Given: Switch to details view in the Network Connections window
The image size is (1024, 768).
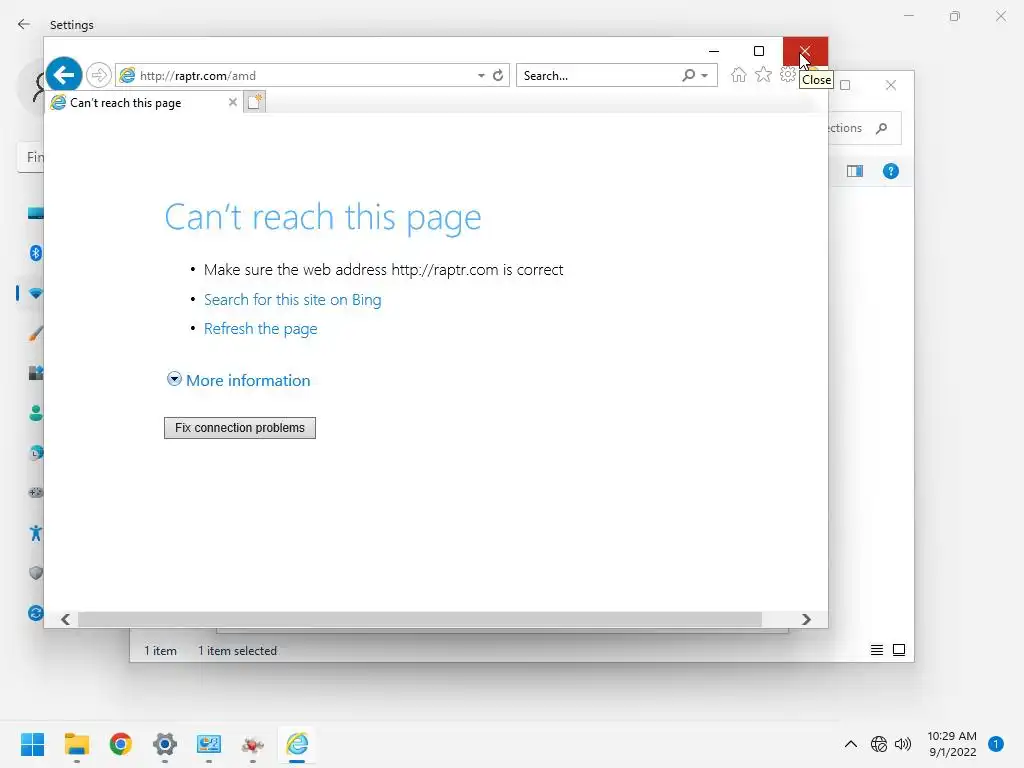Looking at the screenshot, I should pyautogui.click(x=876, y=650).
